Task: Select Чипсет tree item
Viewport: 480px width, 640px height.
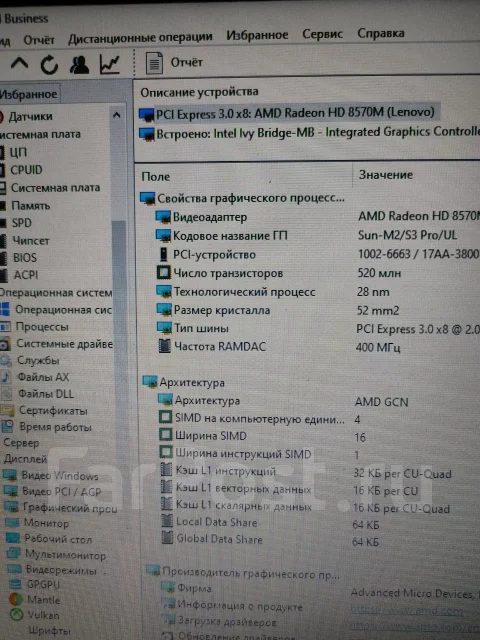Action: pyautogui.click(x=31, y=241)
